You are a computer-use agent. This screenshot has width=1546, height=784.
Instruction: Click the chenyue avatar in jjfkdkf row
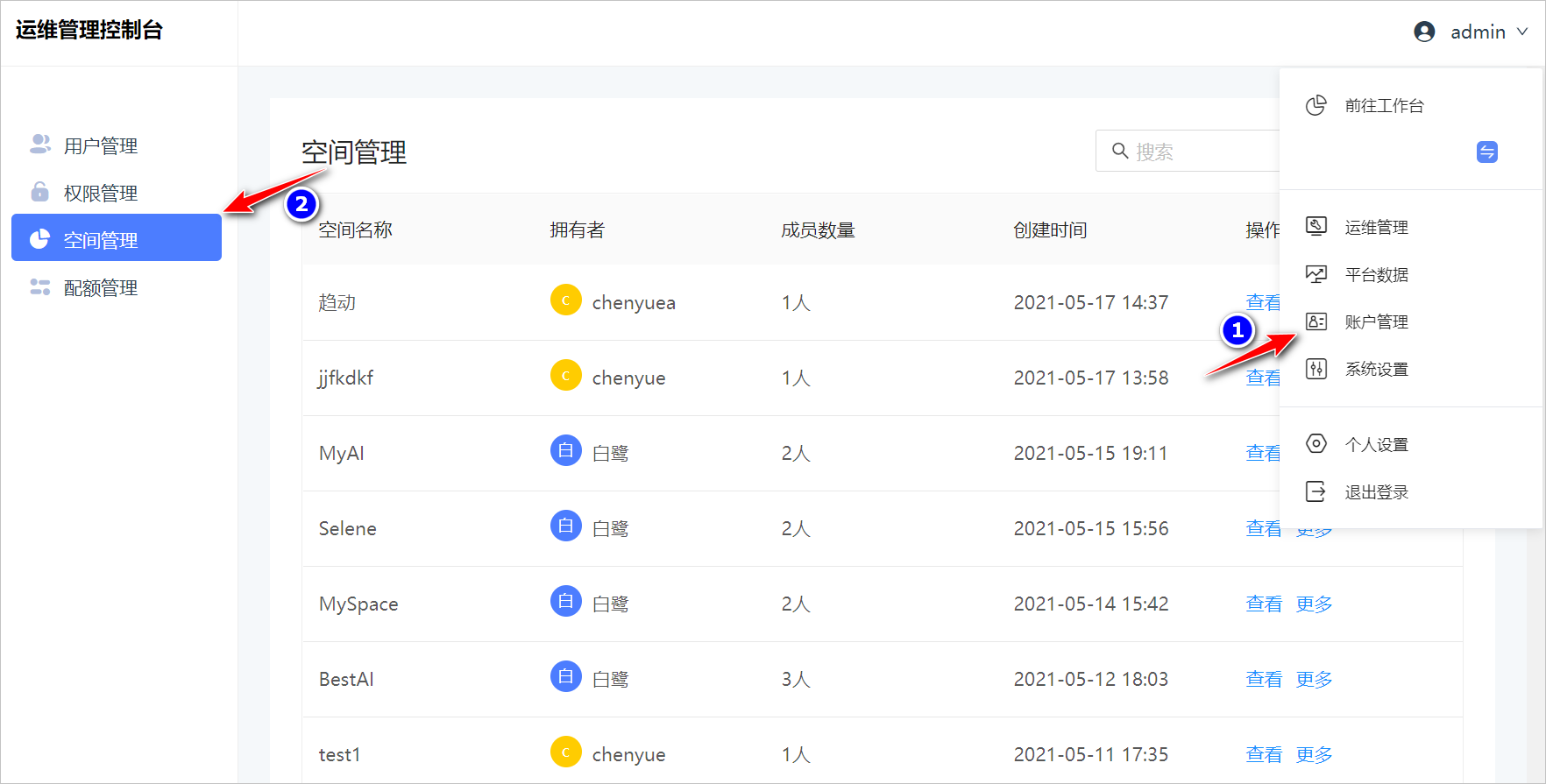click(566, 375)
